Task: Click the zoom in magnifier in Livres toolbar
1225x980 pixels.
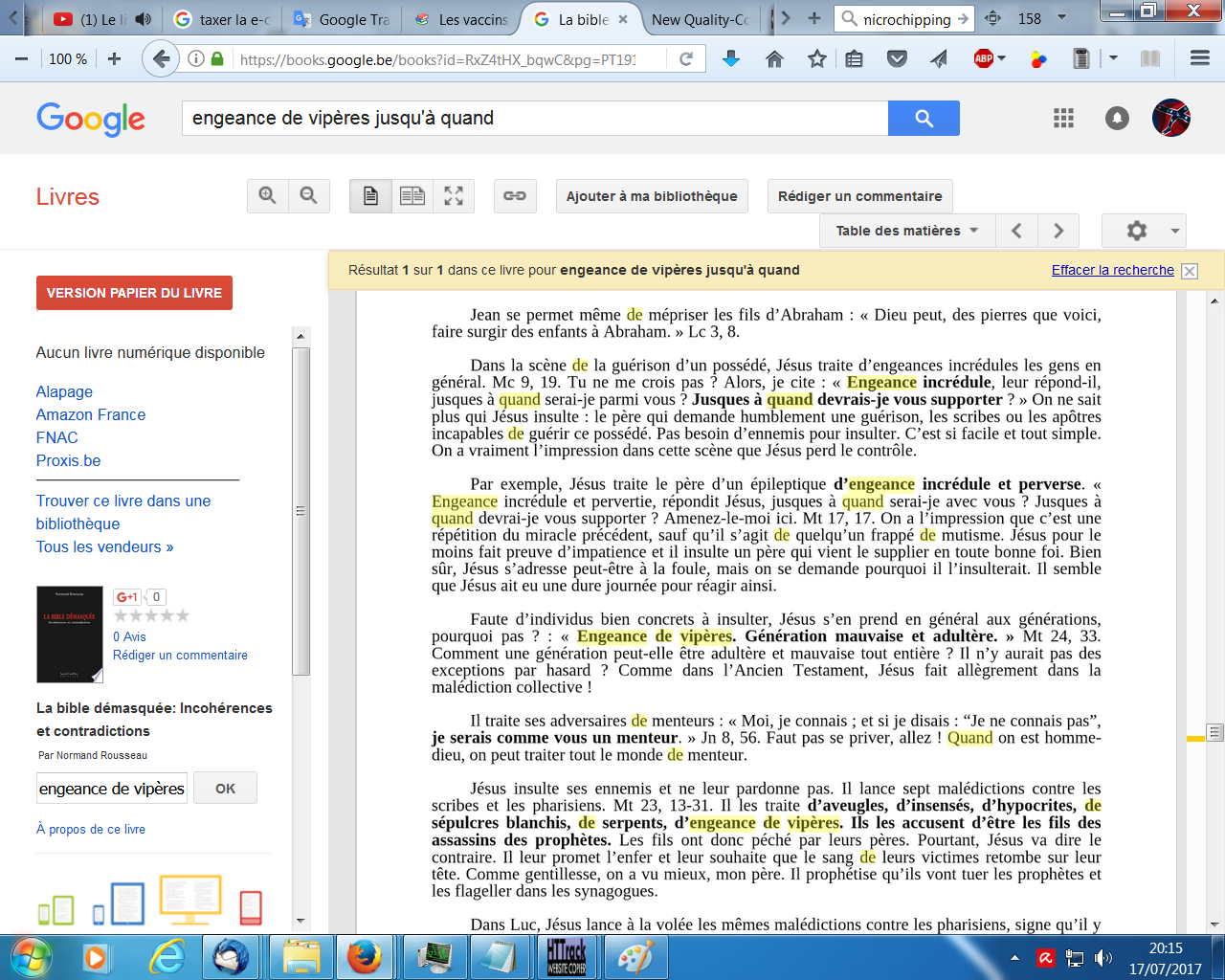Action: click(268, 196)
